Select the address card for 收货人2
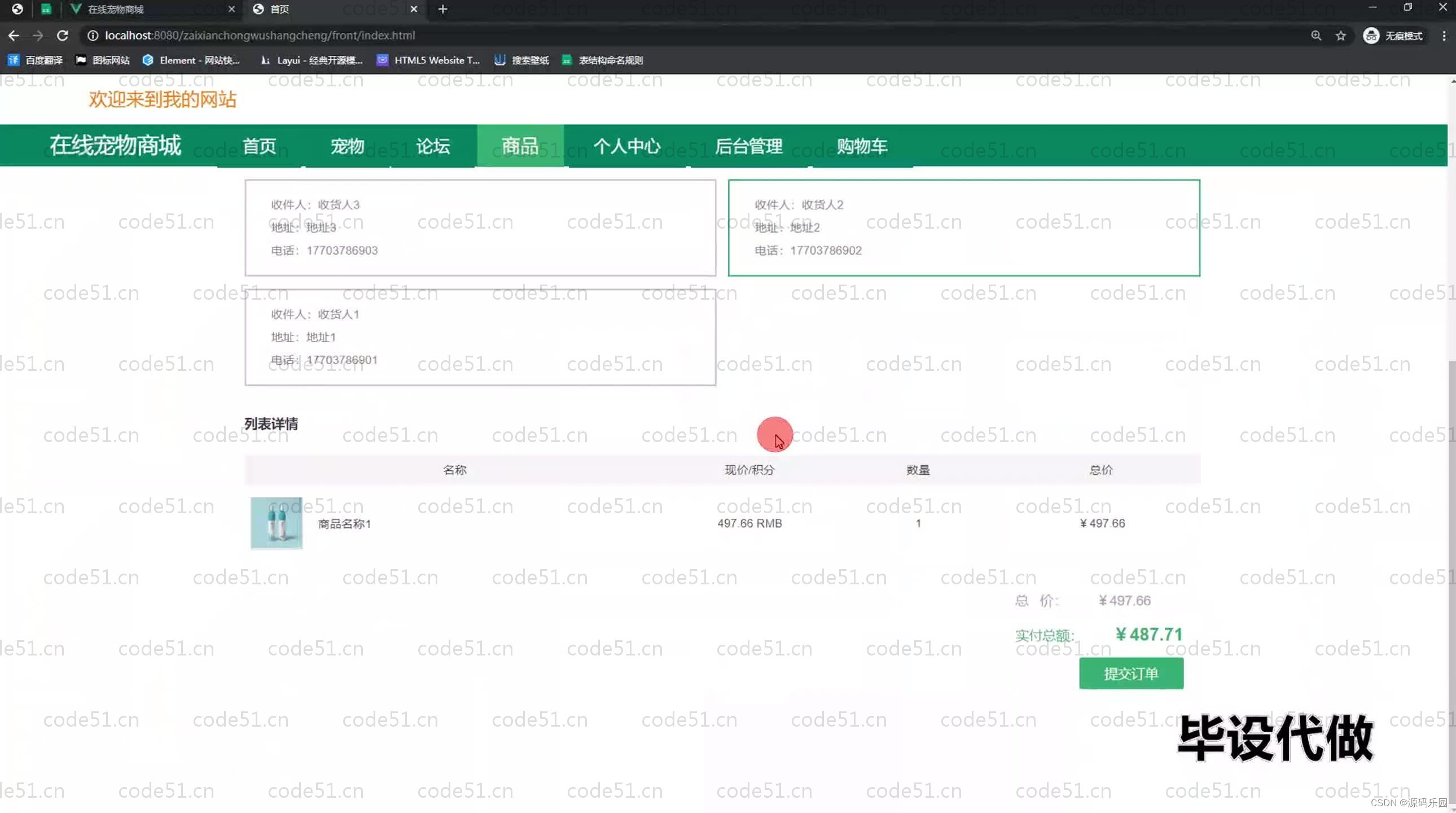This screenshot has width=1456, height=813. pyautogui.click(x=964, y=228)
